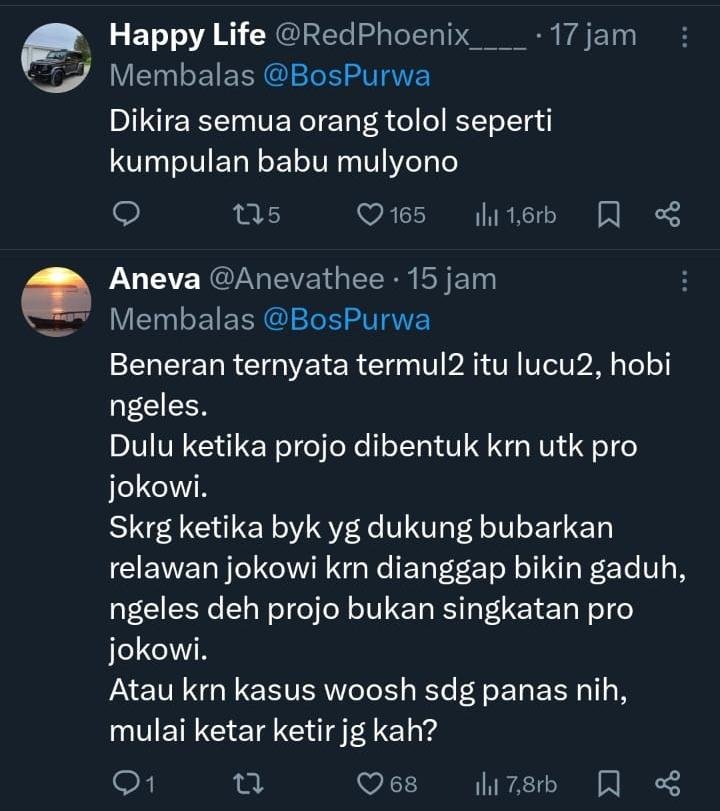Click the Happy Life display name
Image resolution: width=720 pixels, height=811 pixels.
[187, 35]
